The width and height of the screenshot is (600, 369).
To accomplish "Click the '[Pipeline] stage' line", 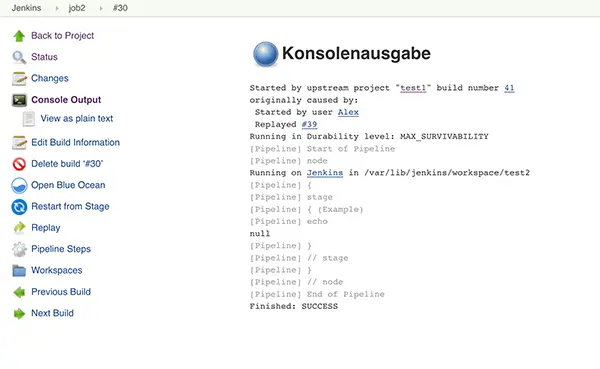I will [x=291, y=198].
